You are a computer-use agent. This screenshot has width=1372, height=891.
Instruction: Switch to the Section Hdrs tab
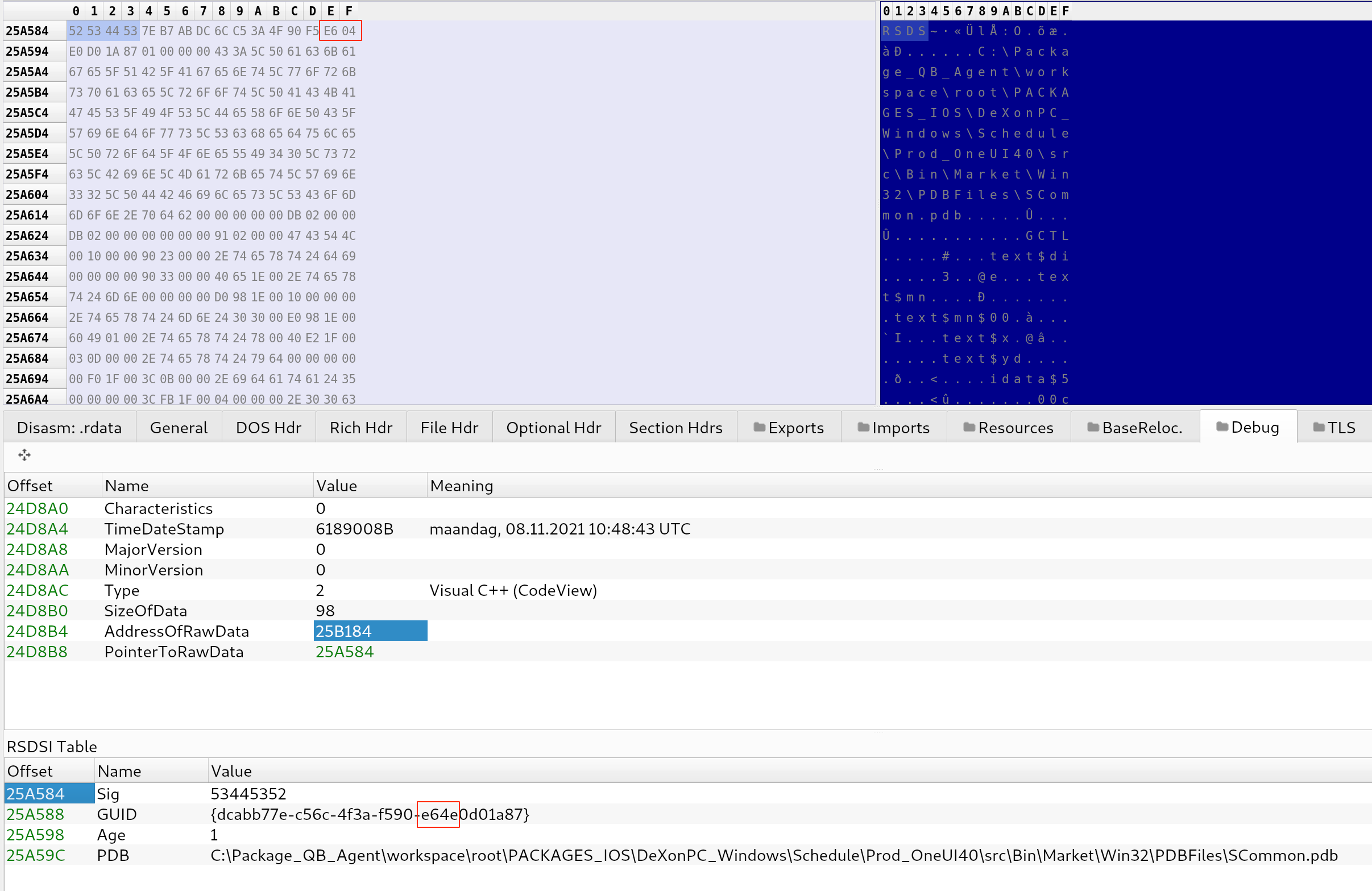pyautogui.click(x=675, y=428)
